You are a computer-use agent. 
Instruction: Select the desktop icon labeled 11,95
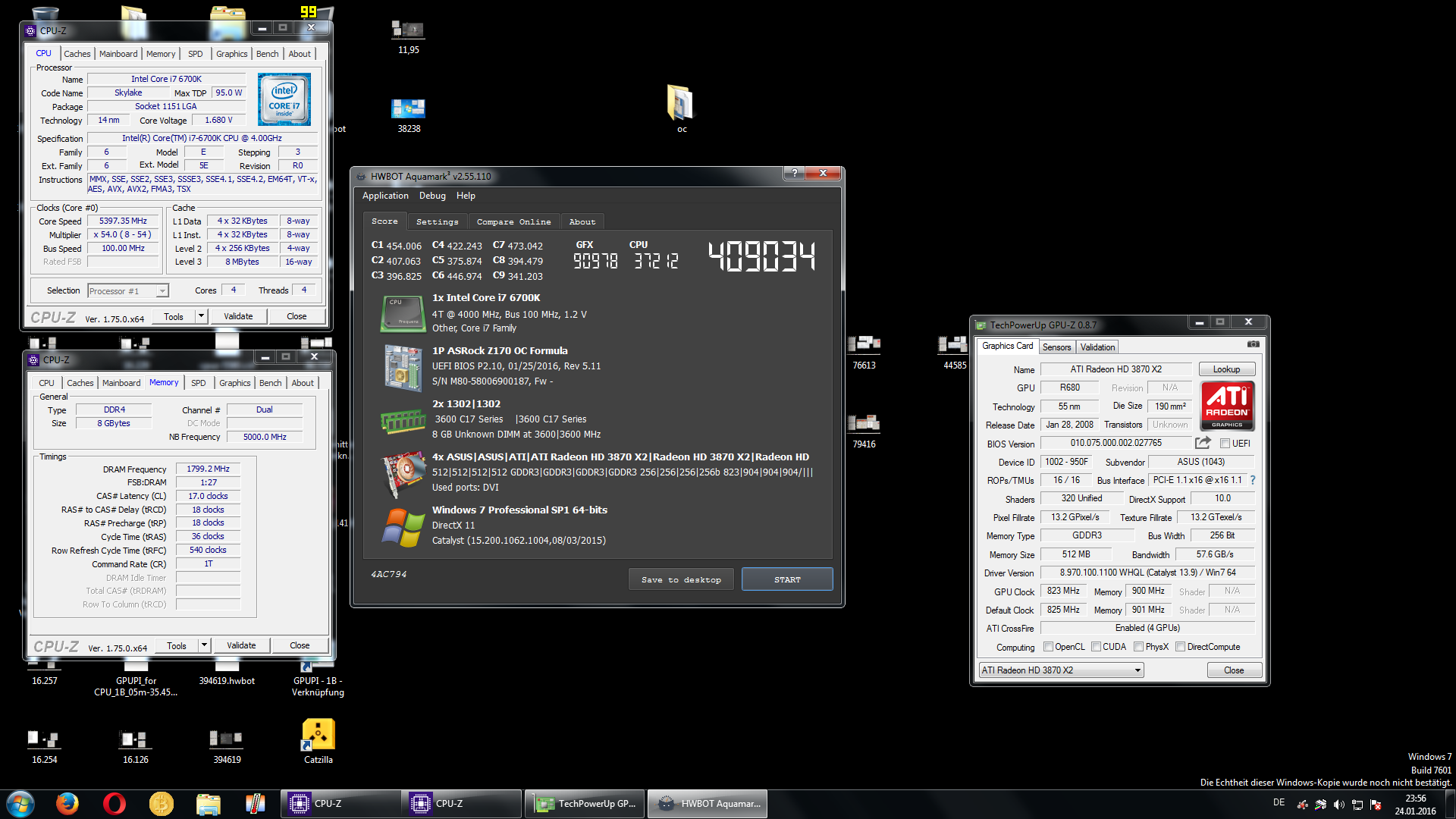409,36
